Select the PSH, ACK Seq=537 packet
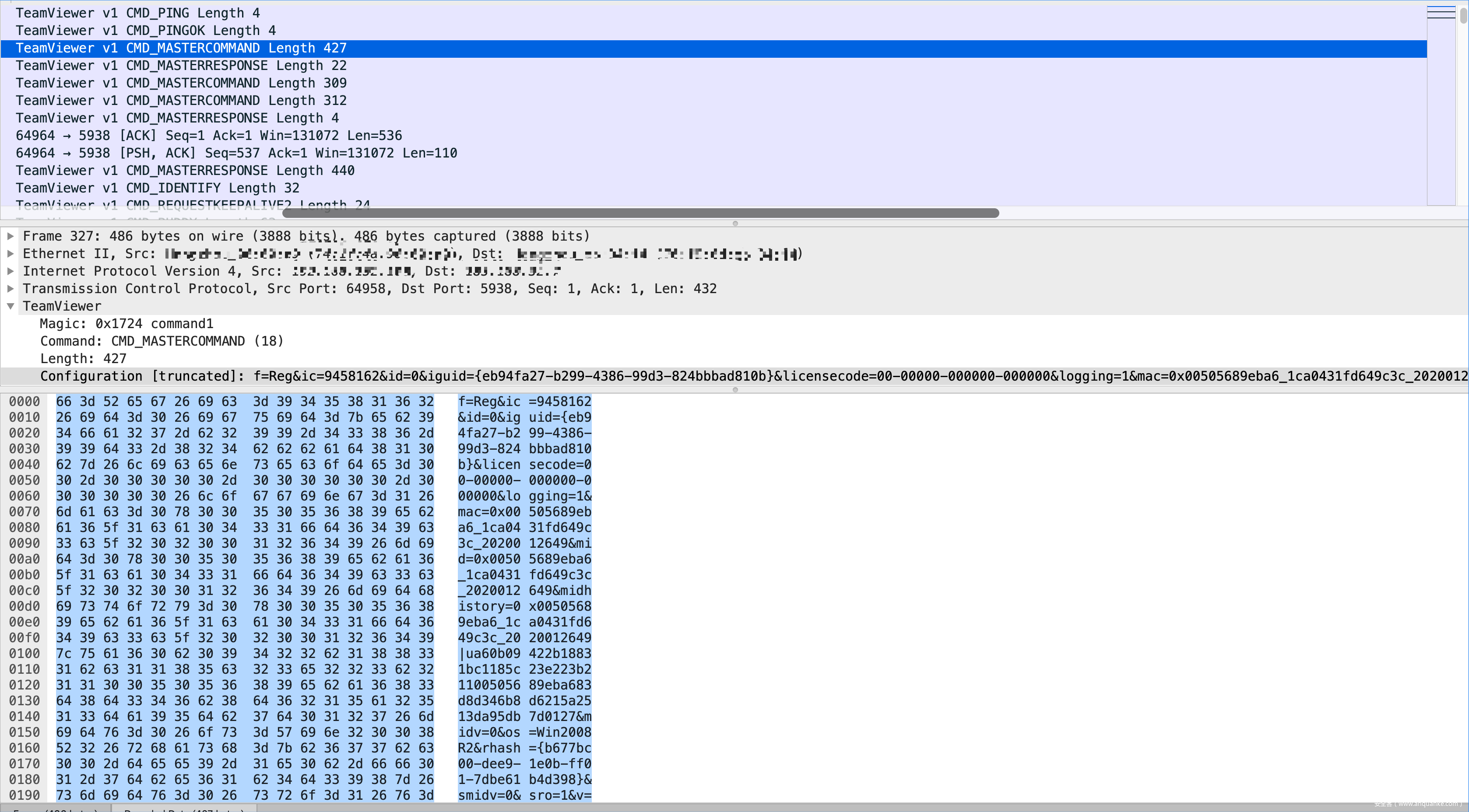 (236, 153)
